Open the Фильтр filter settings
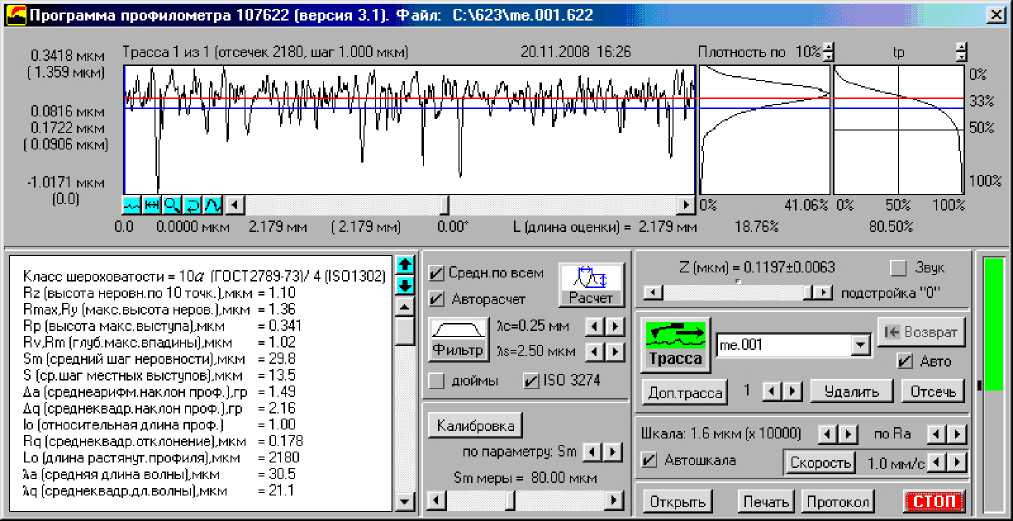Viewport: 1013px width, 521px height. [457, 340]
